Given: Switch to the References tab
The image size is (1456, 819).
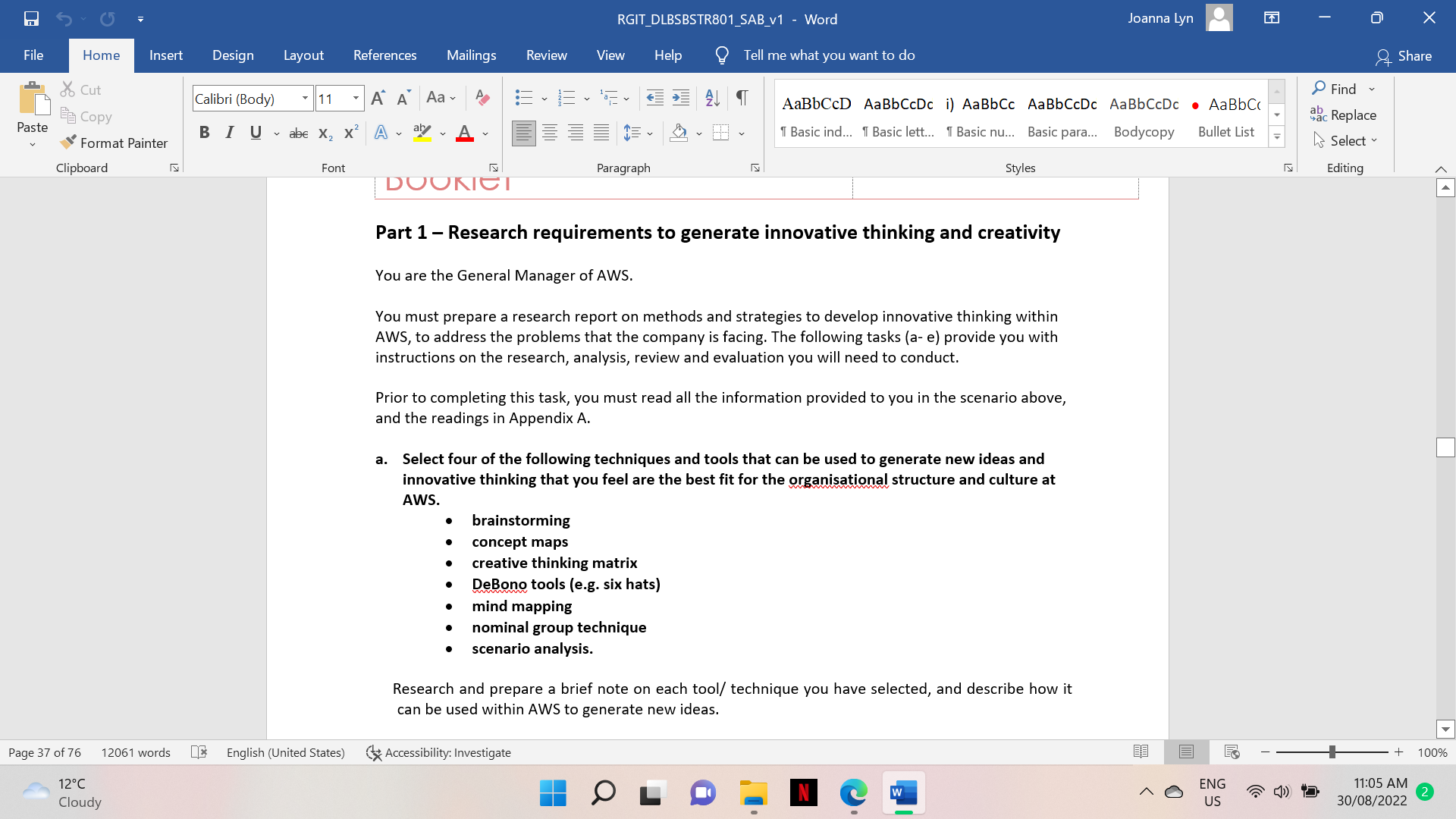Looking at the screenshot, I should [384, 55].
